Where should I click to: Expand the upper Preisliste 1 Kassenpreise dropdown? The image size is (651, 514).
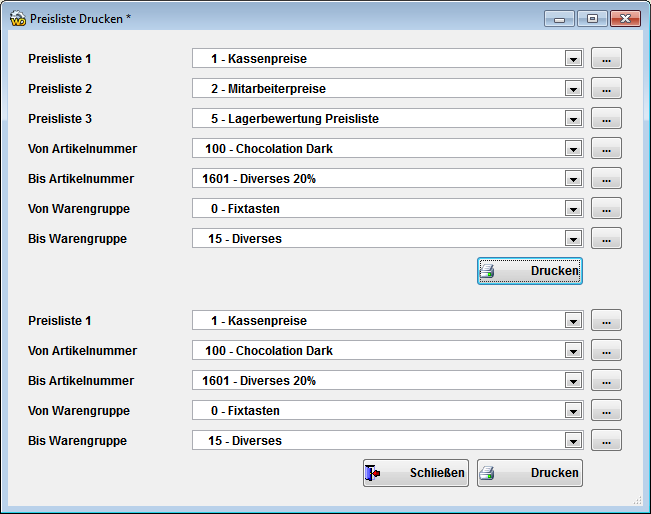[573, 59]
